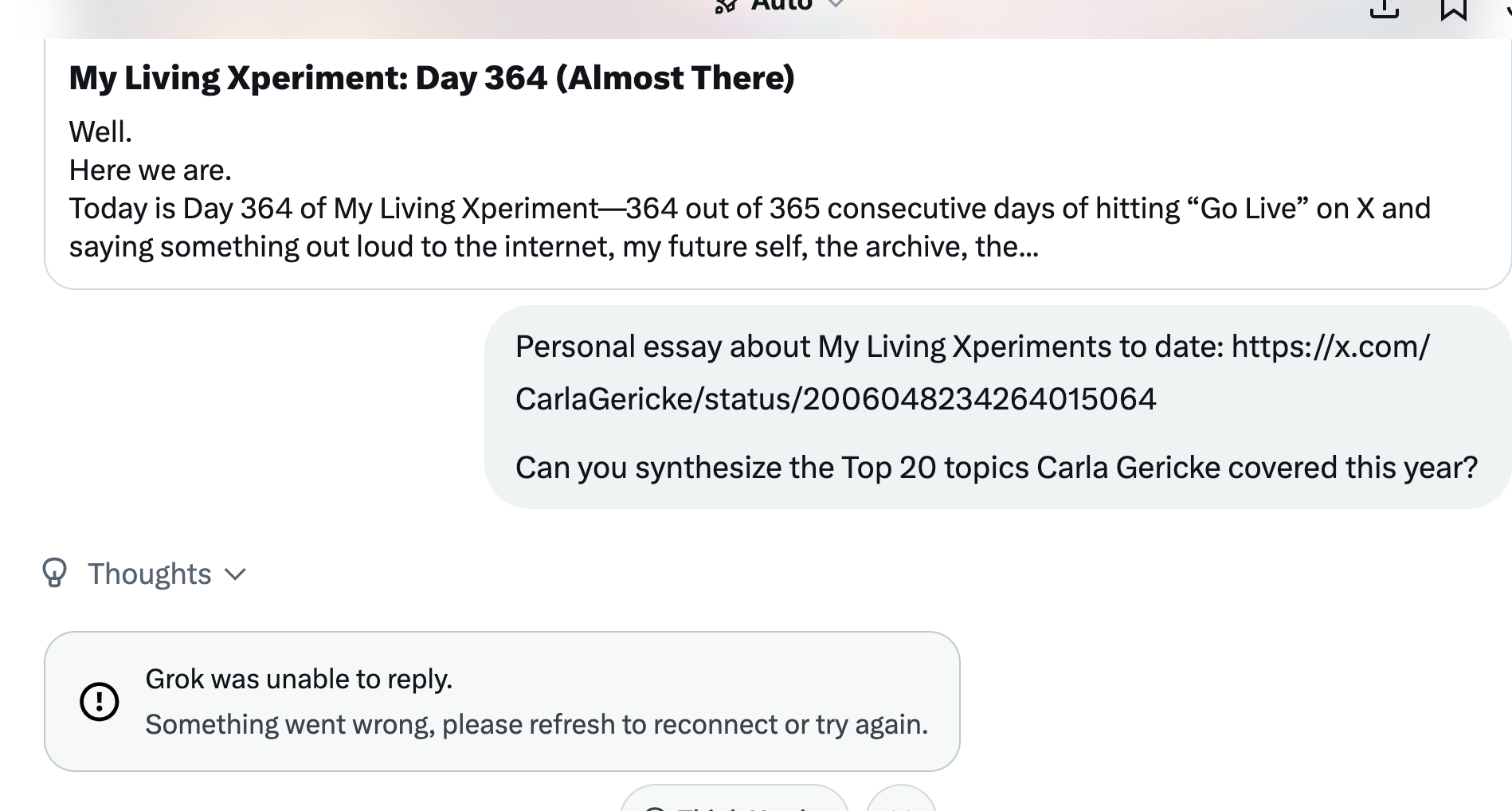Click the share/export icon in top bar
This screenshot has height=811, width=1512.
point(1384,8)
